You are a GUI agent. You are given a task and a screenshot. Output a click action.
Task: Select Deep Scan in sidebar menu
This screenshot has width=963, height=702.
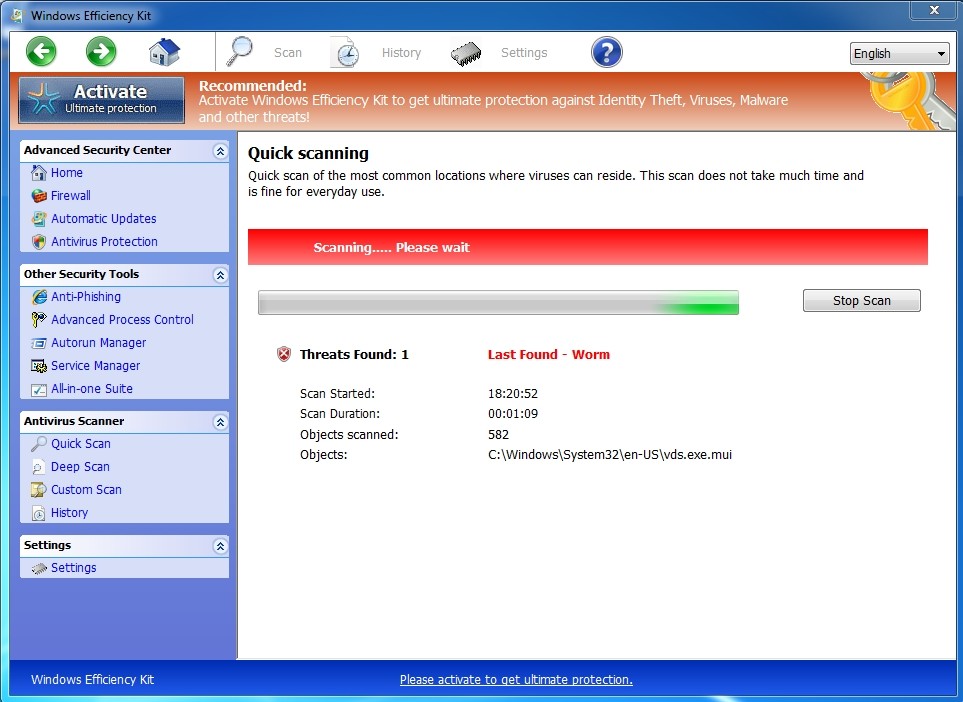(x=80, y=467)
